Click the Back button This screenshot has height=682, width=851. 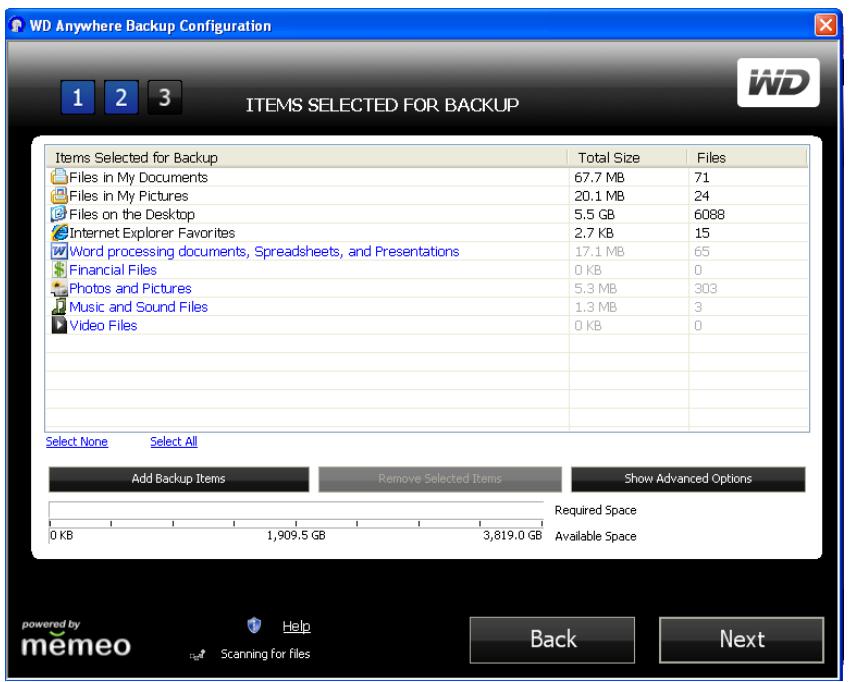[x=552, y=640]
